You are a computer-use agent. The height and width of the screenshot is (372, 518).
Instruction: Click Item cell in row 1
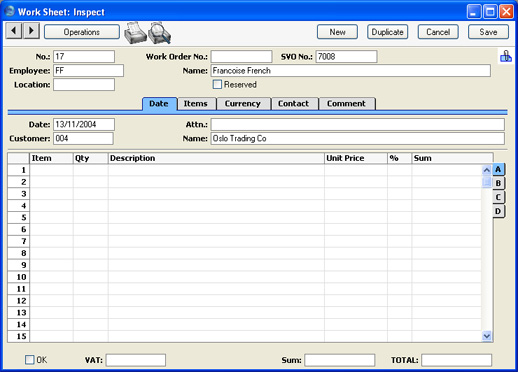pos(51,170)
